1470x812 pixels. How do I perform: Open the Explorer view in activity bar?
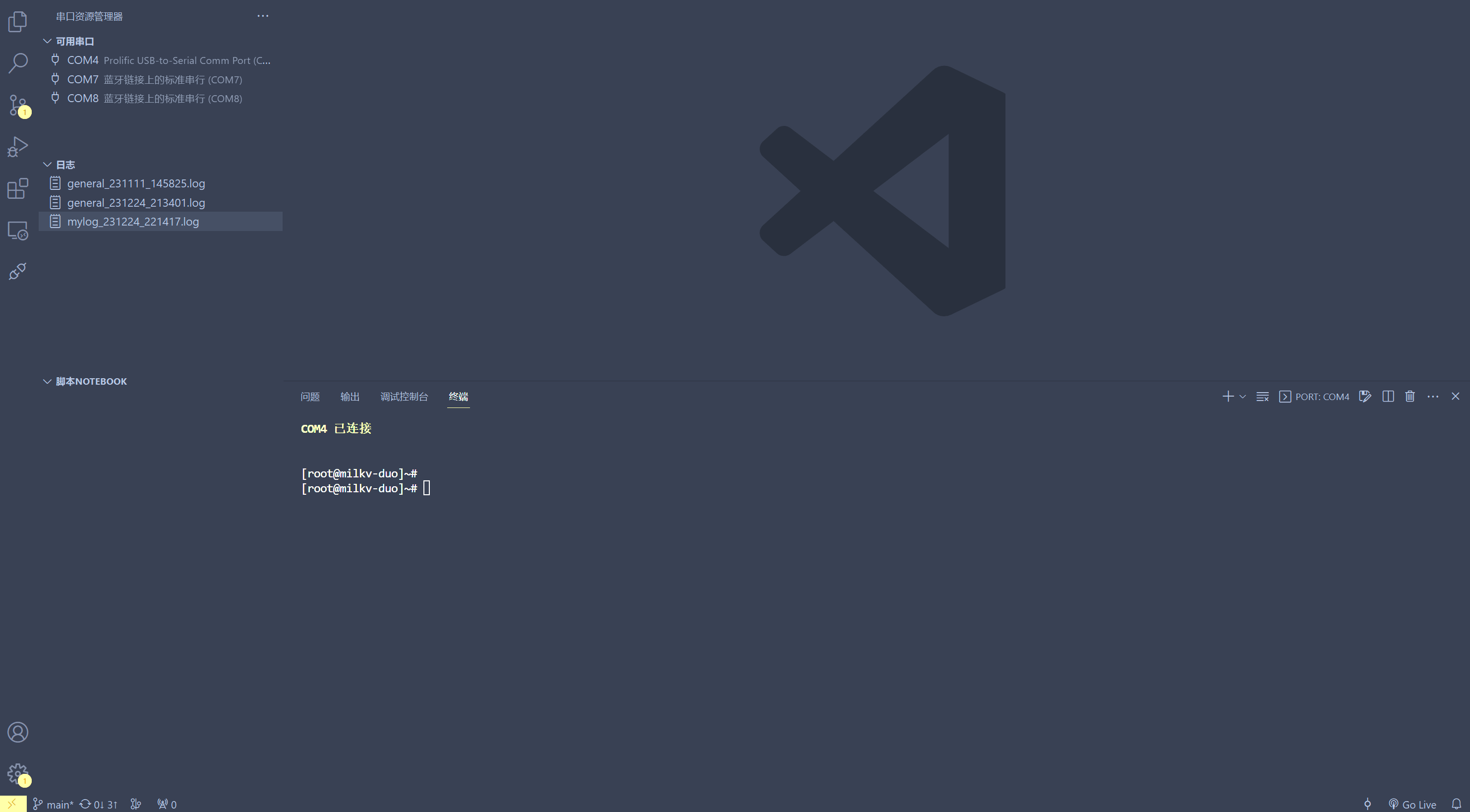18,22
